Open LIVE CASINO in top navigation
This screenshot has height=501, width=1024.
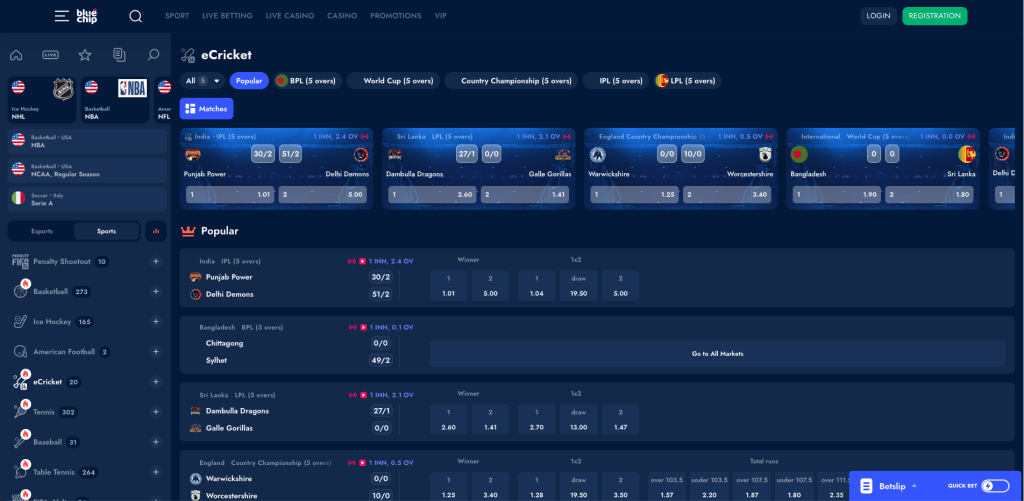point(289,16)
